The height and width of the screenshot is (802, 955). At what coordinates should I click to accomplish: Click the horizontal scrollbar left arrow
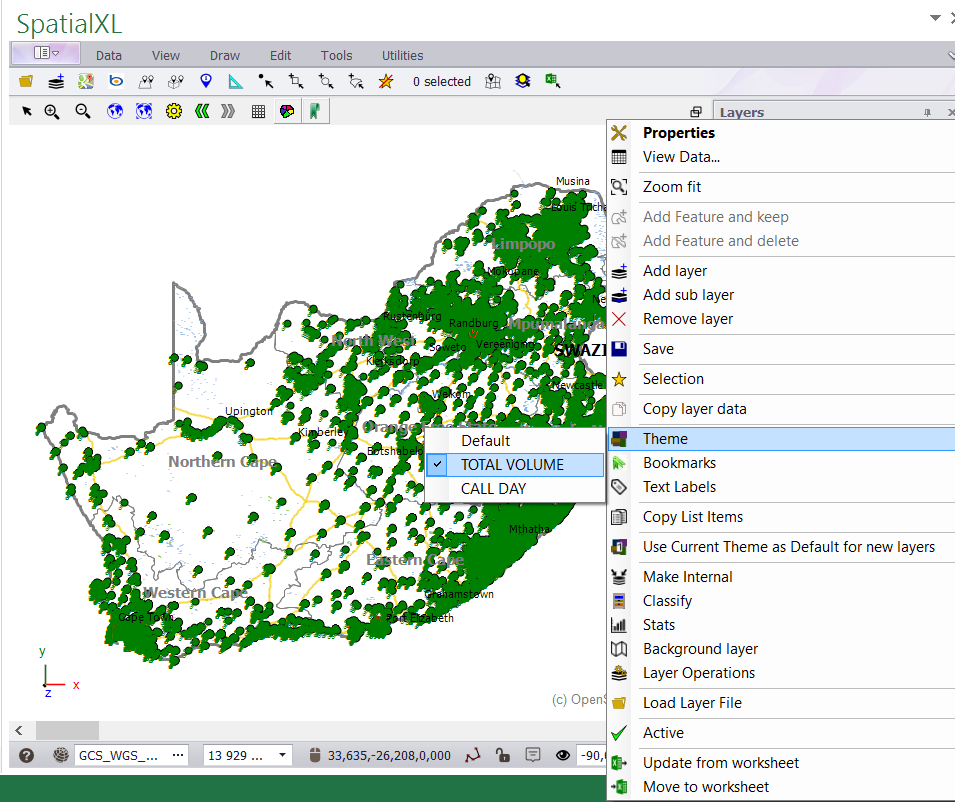(18, 730)
